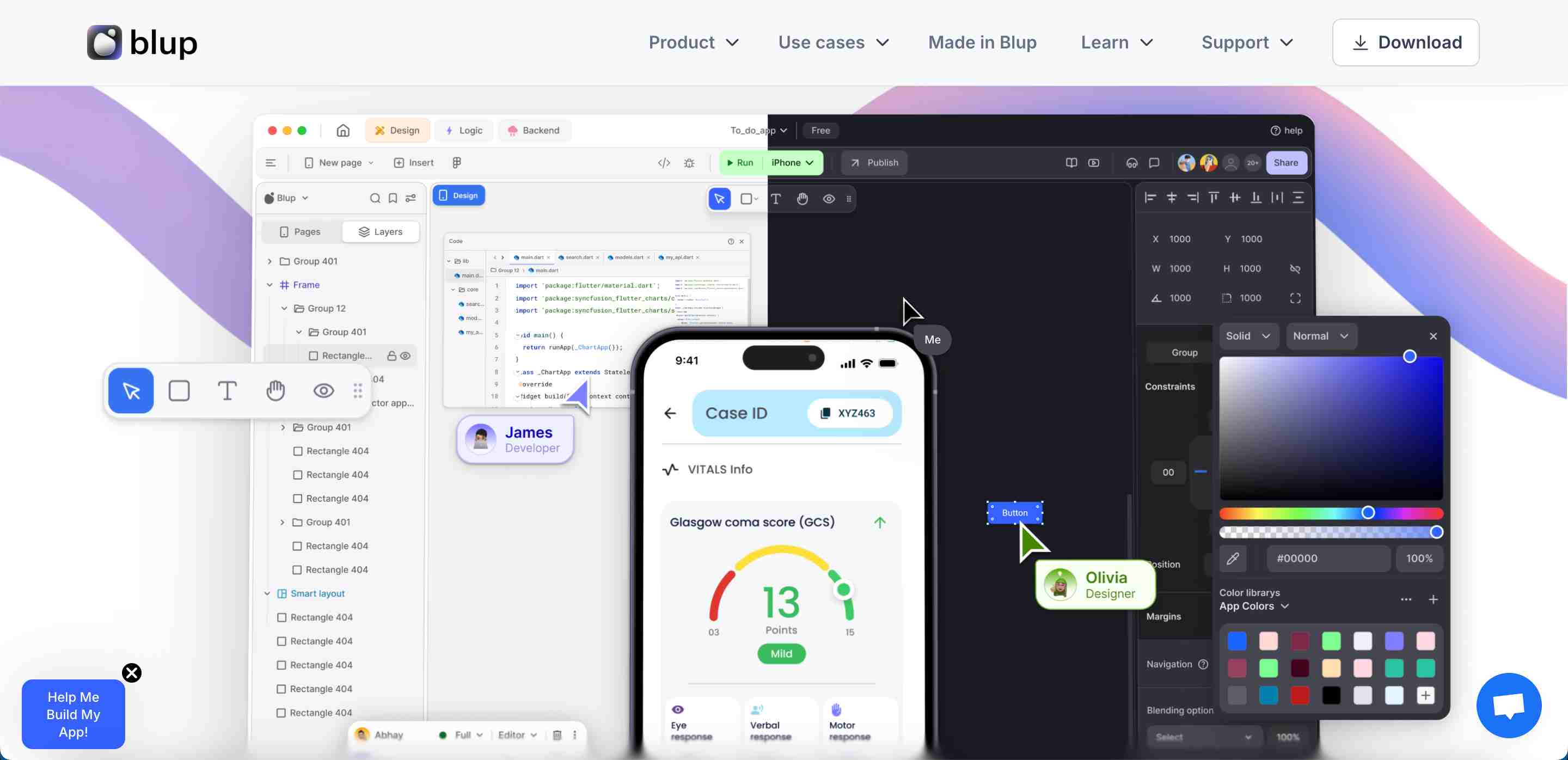Click the eyedropper color picker icon

(1233, 558)
